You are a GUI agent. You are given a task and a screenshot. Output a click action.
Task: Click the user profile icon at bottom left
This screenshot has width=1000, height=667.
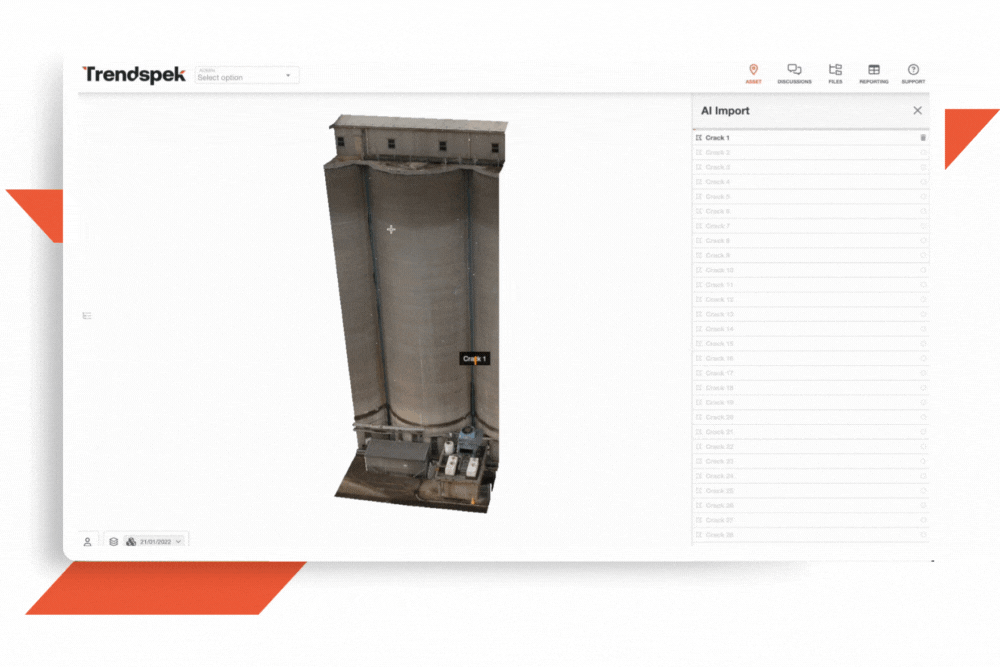pos(87,541)
